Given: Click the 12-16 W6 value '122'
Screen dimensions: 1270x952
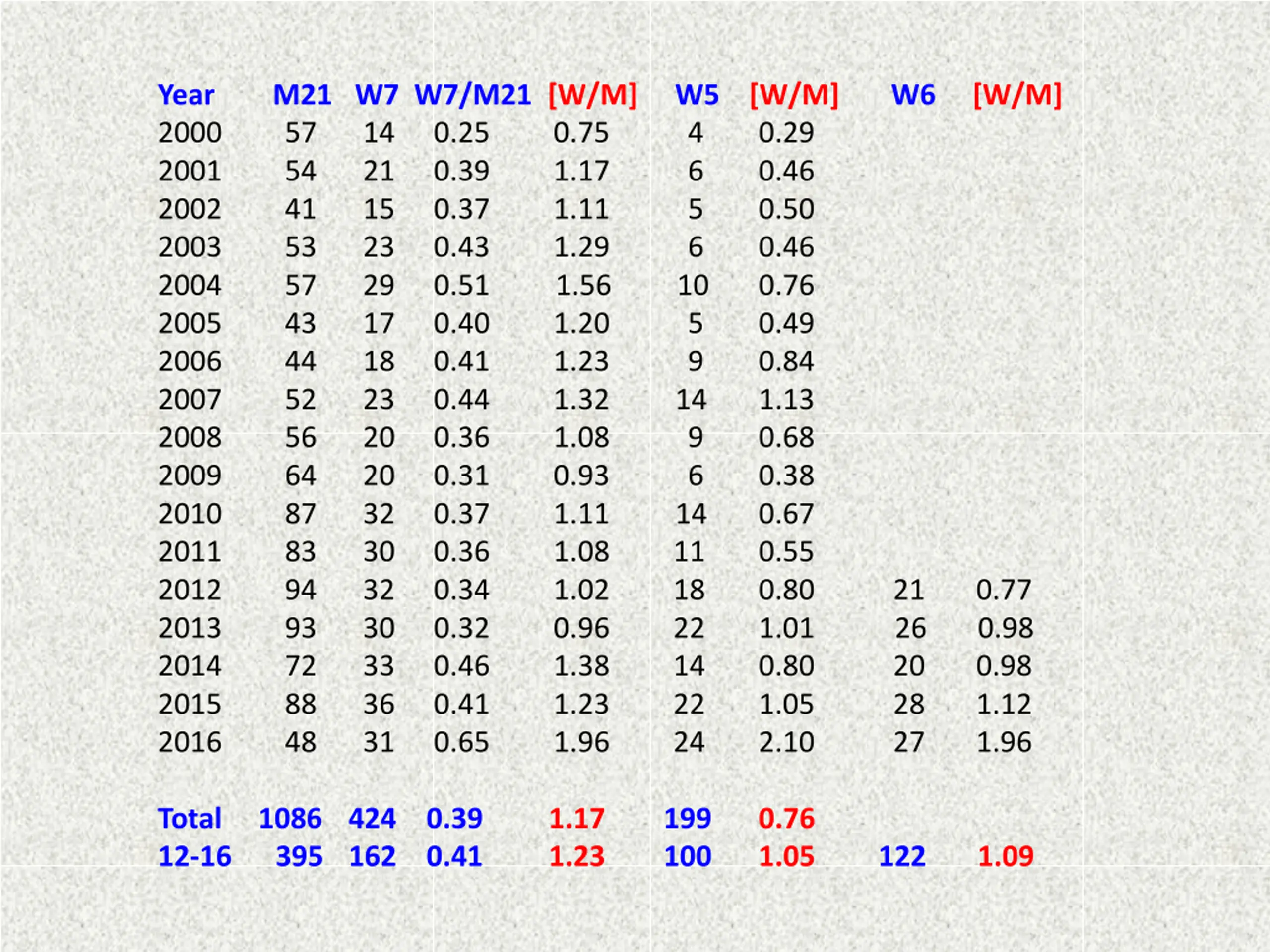Looking at the screenshot, I should 902,856.
